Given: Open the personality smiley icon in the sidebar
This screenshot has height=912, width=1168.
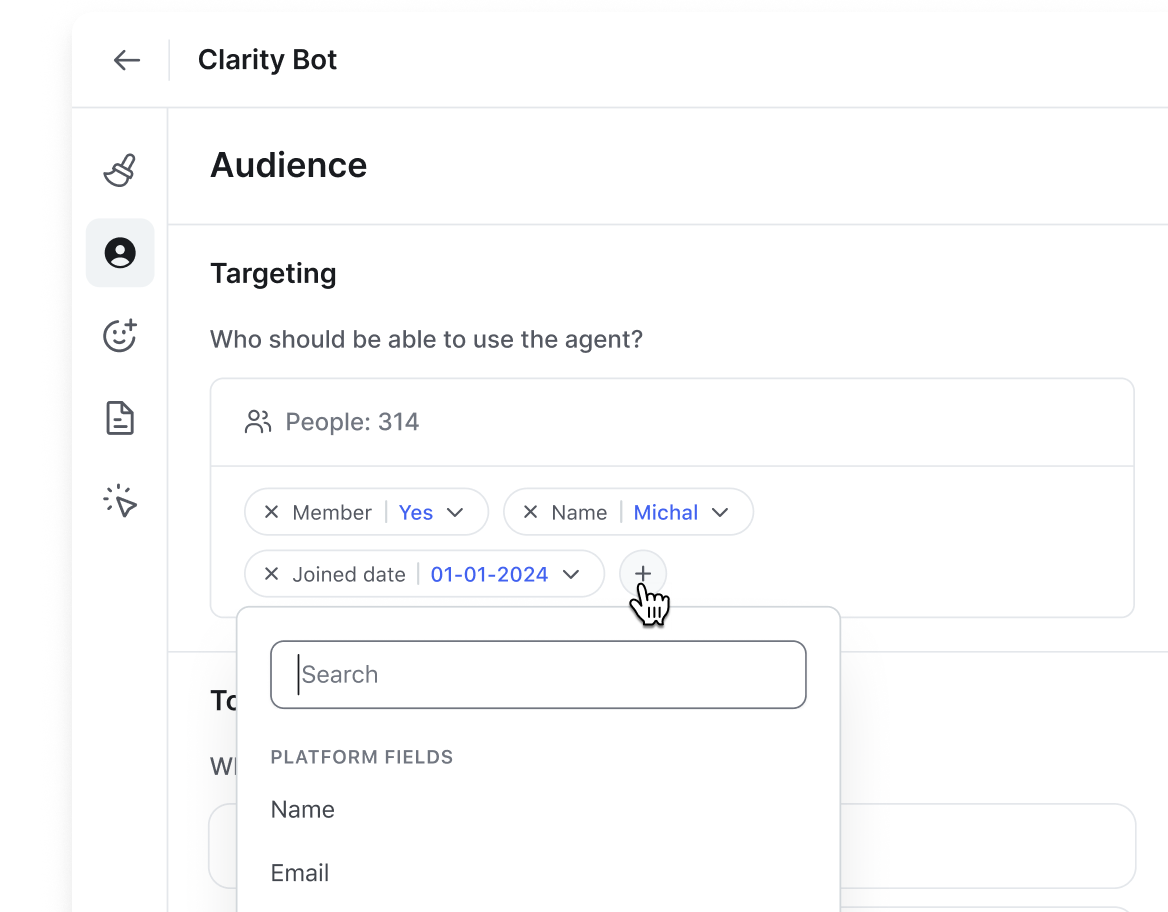Looking at the screenshot, I should [119, 336].
